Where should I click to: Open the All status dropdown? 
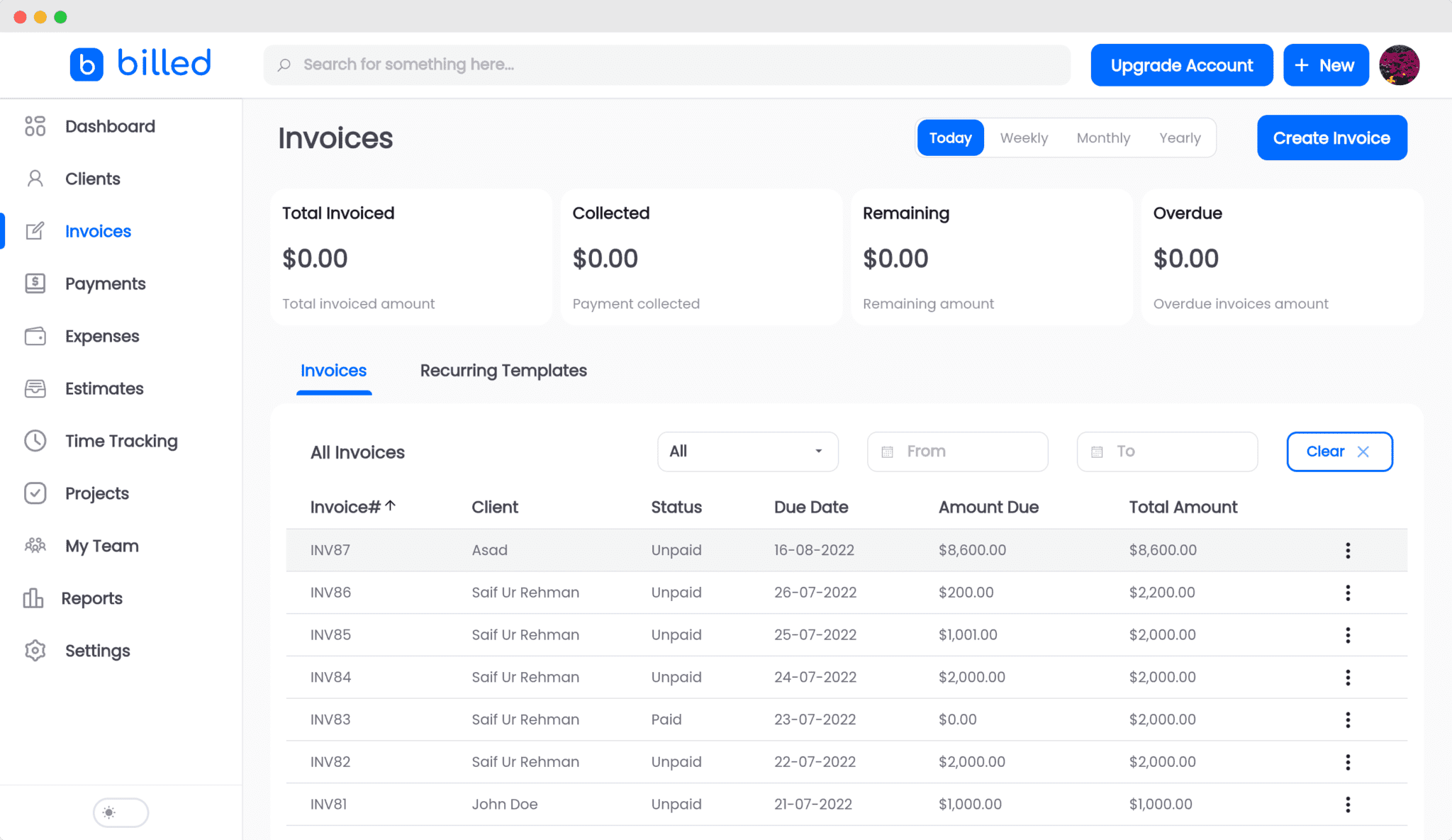(747, 452)
